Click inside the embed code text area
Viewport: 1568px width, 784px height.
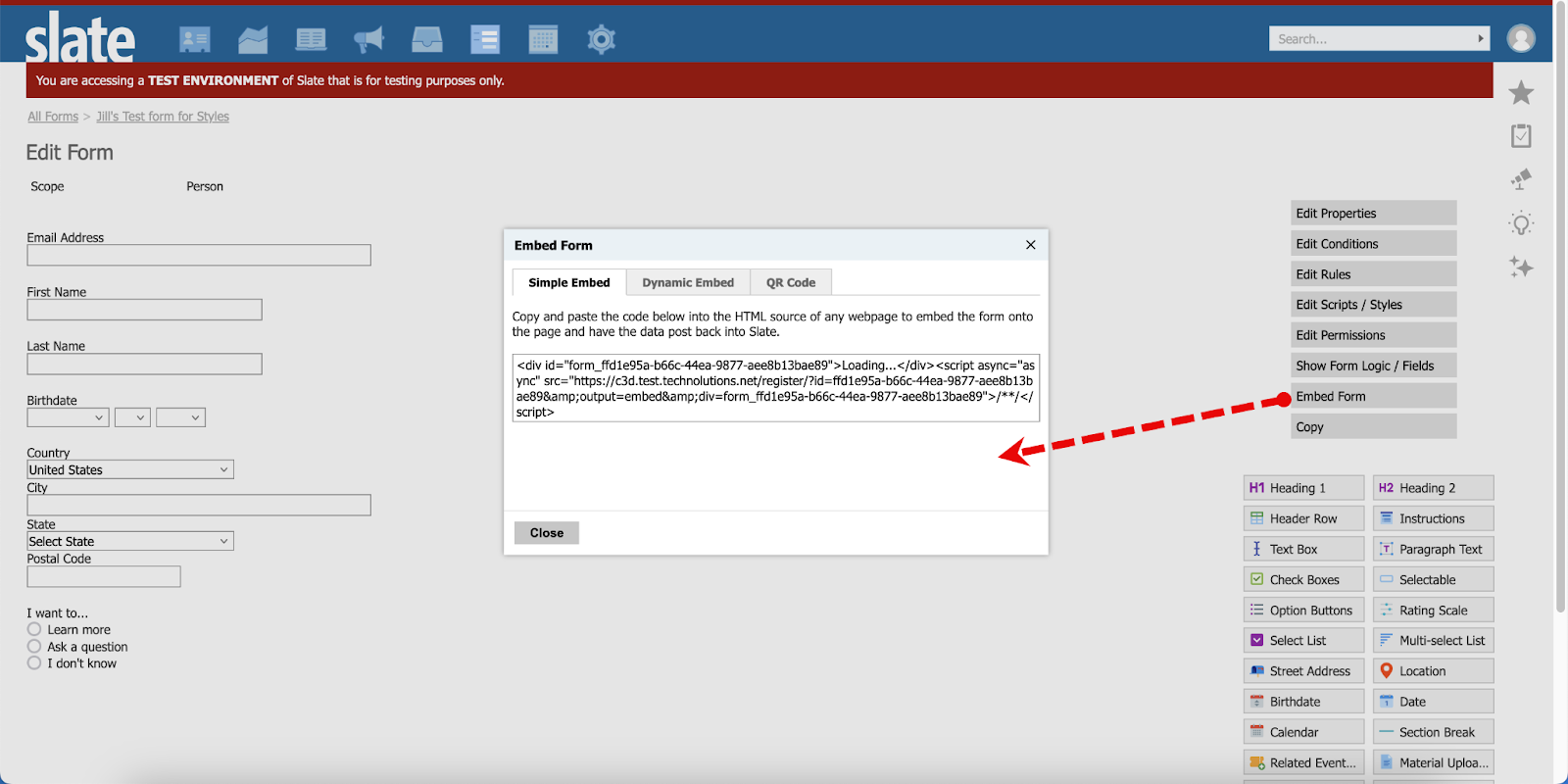pyautogui.click(x=775, y=388)
